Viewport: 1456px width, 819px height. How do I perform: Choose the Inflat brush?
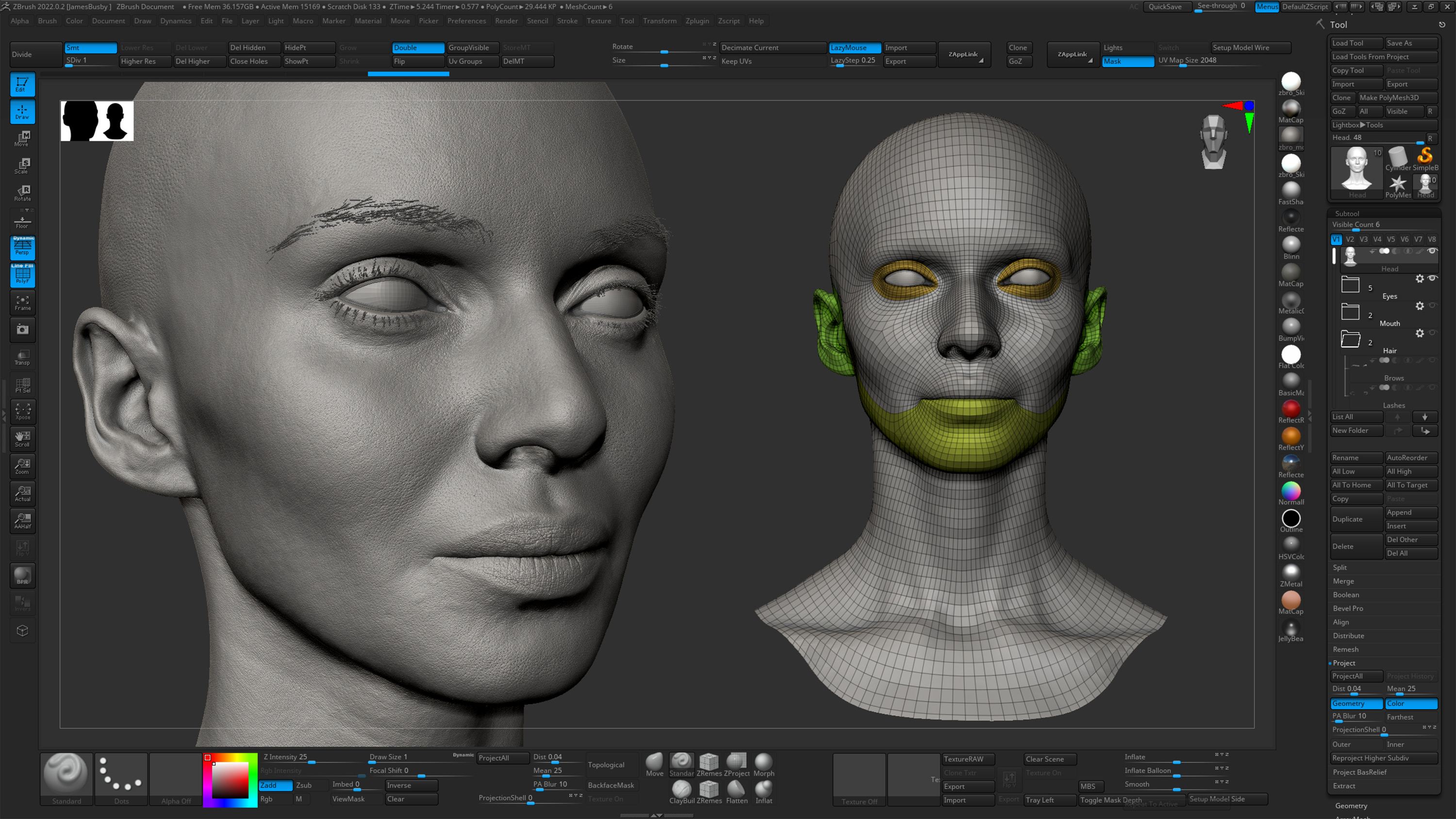763,790
